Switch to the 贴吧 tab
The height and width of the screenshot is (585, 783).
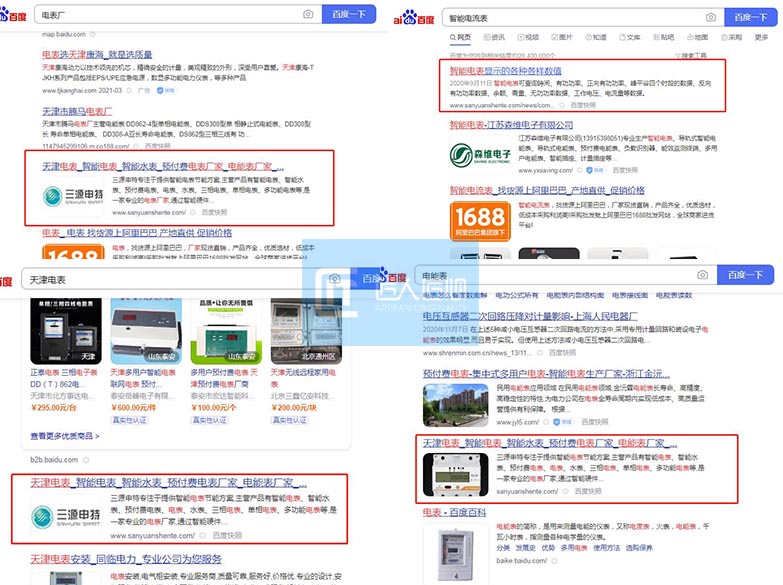coord(664,37)
